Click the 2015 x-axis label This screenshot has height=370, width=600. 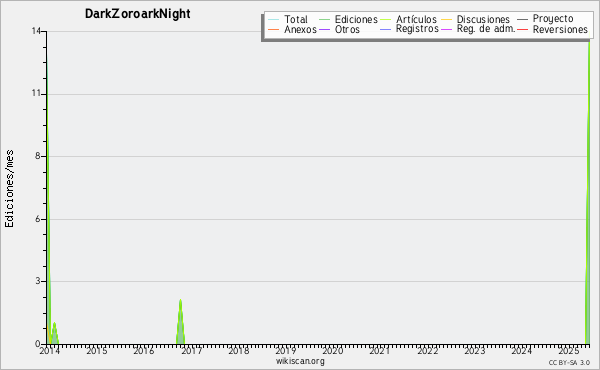point(97,350)
